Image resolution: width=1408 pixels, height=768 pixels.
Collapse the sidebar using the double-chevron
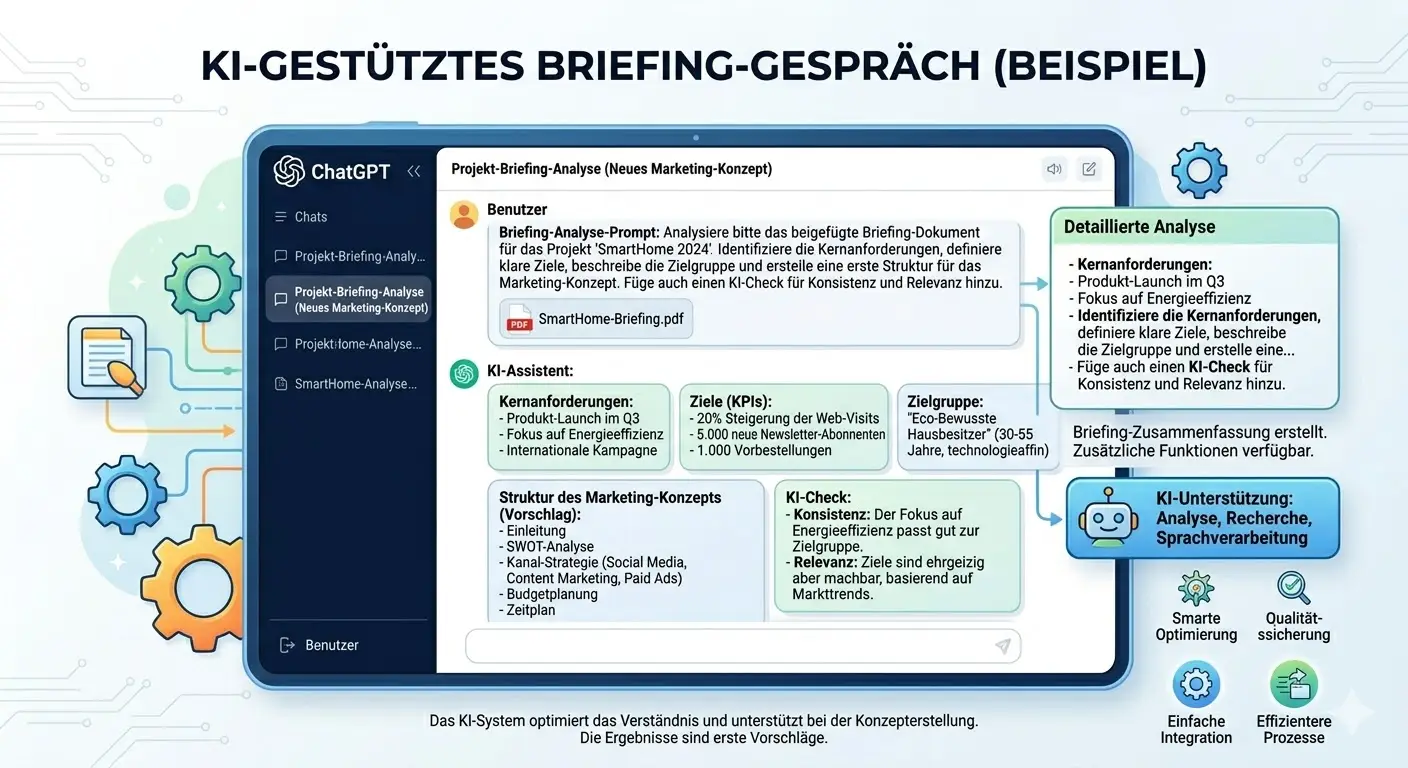point(414,171)
